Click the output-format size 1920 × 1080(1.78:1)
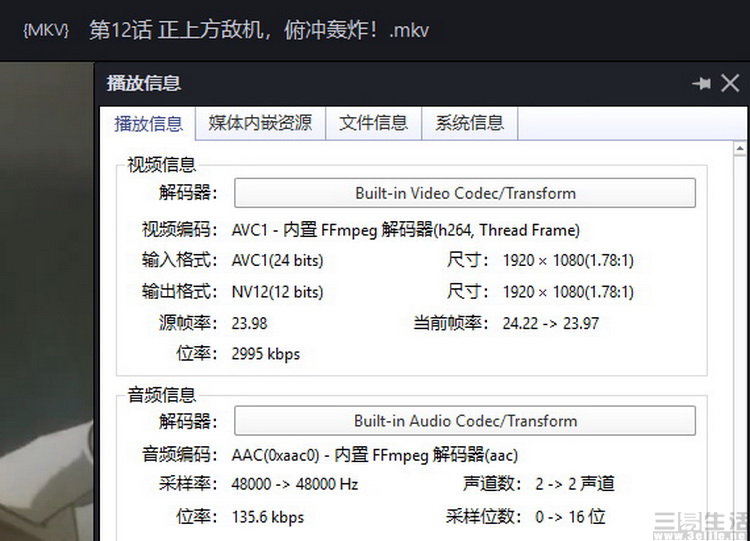750x541 pixels. point(568,292)
